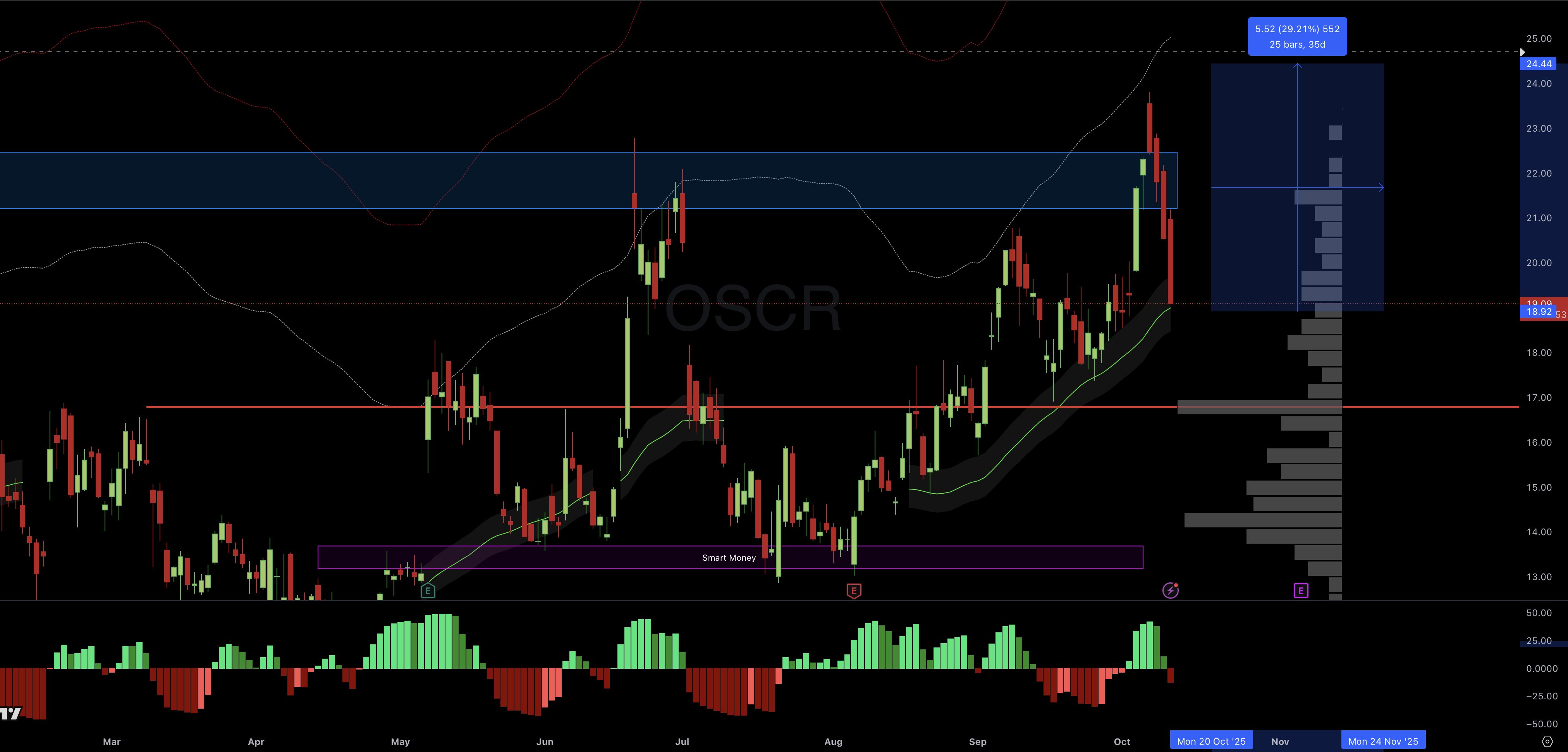Click Mar on the time axis
1568x752 pixels.
112,742
